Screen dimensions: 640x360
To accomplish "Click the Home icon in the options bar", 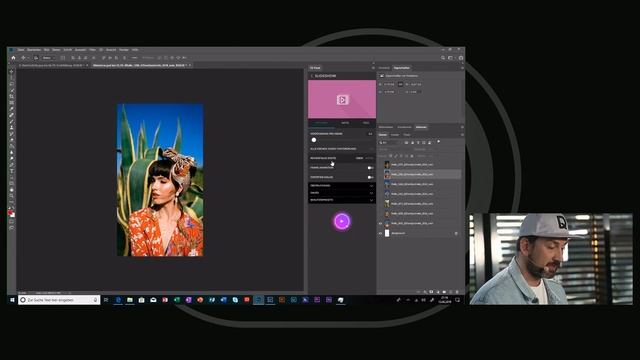I will (13, 58).
